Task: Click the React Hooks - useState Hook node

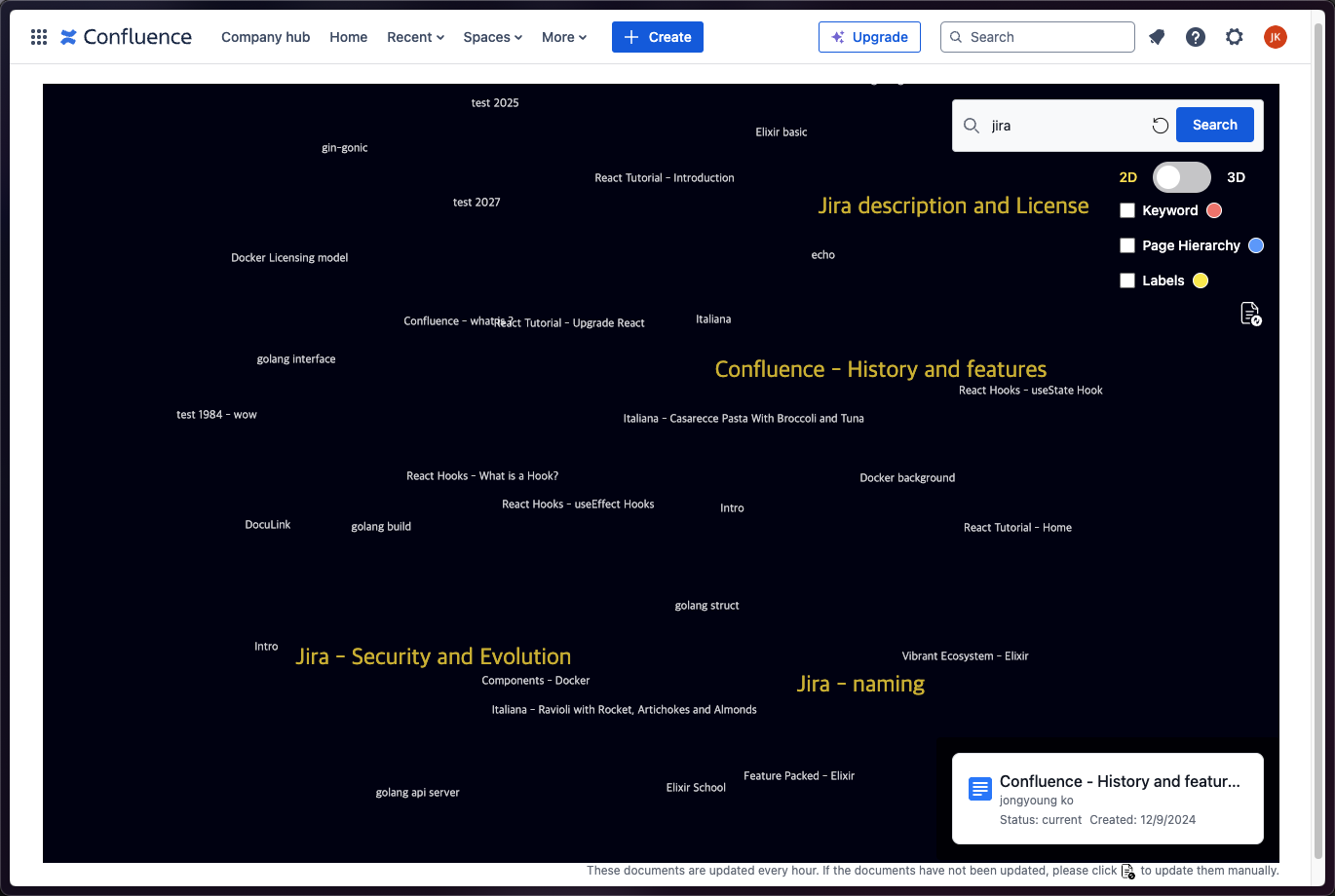Action: (1031, 390)
